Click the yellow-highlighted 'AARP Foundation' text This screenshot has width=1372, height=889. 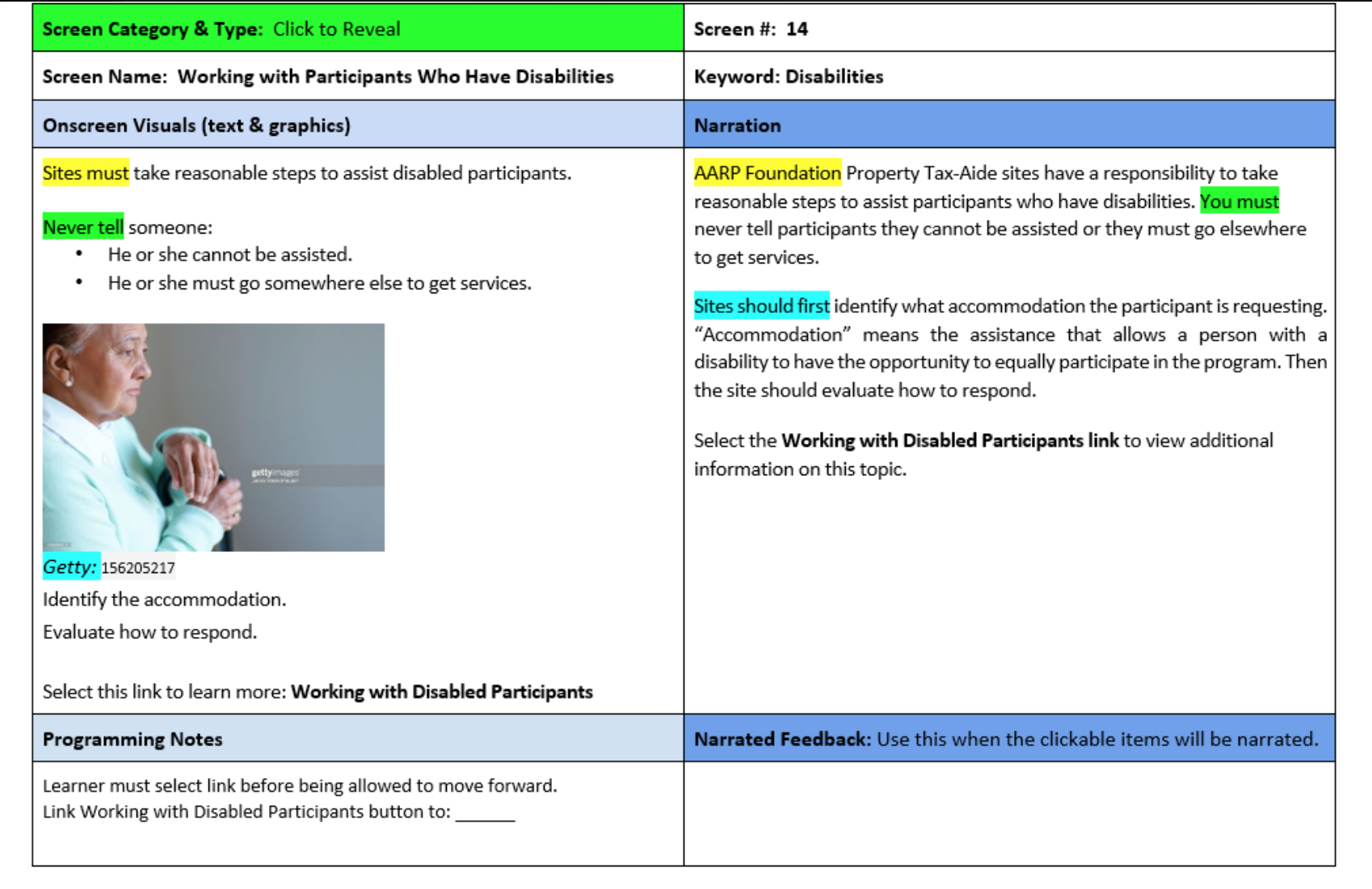[x=764, y=172]
